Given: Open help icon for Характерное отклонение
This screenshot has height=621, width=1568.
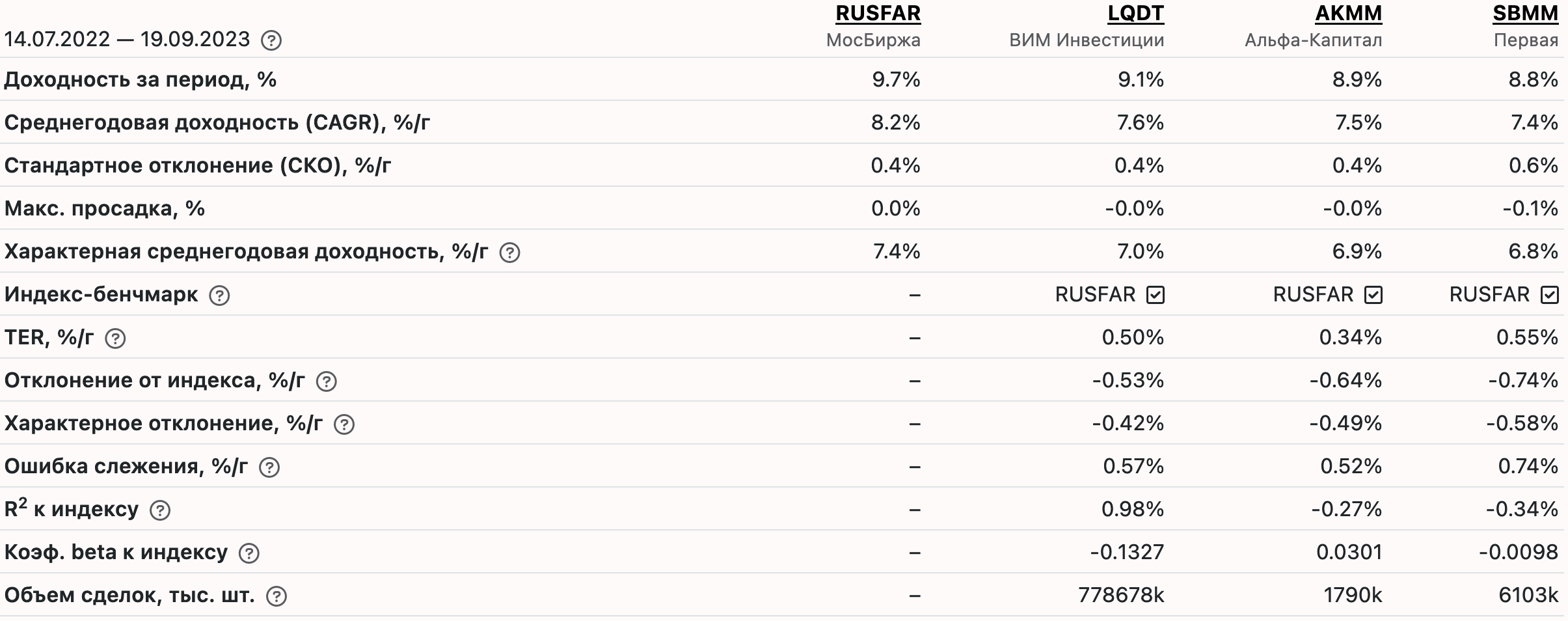Looking at the screenshot, I should pos(344,424).
